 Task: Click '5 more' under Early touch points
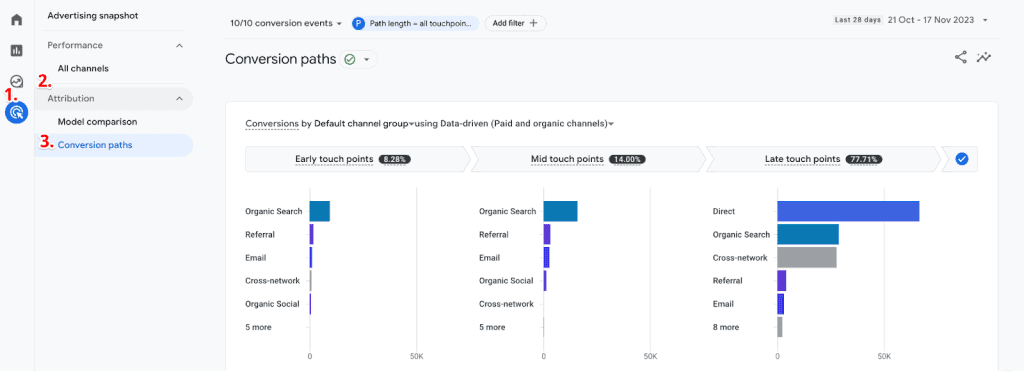(258, 327)
